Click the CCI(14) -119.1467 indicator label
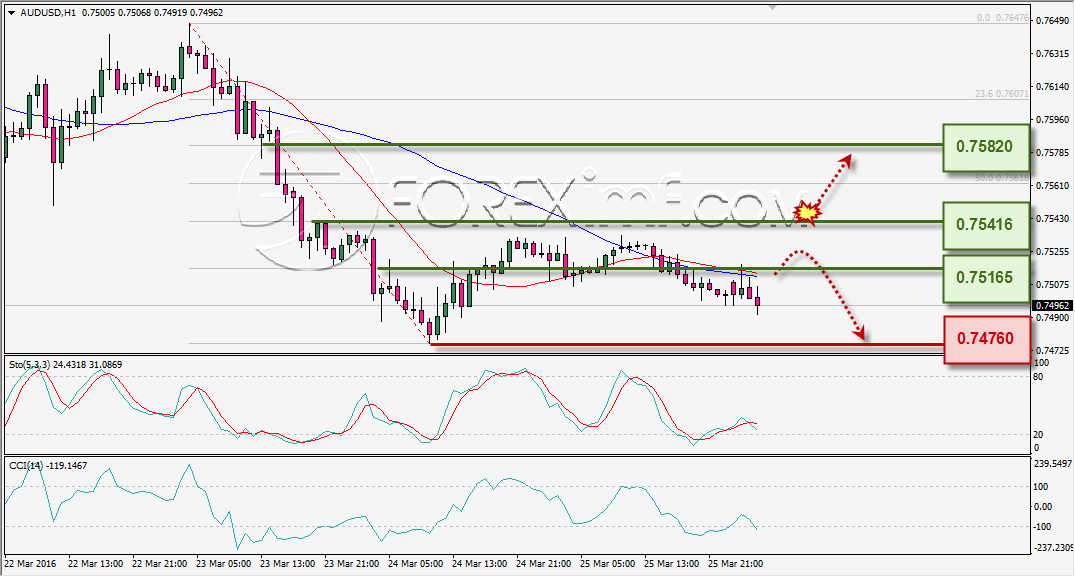Viewport: 1075px width, 577px height. 48,465
